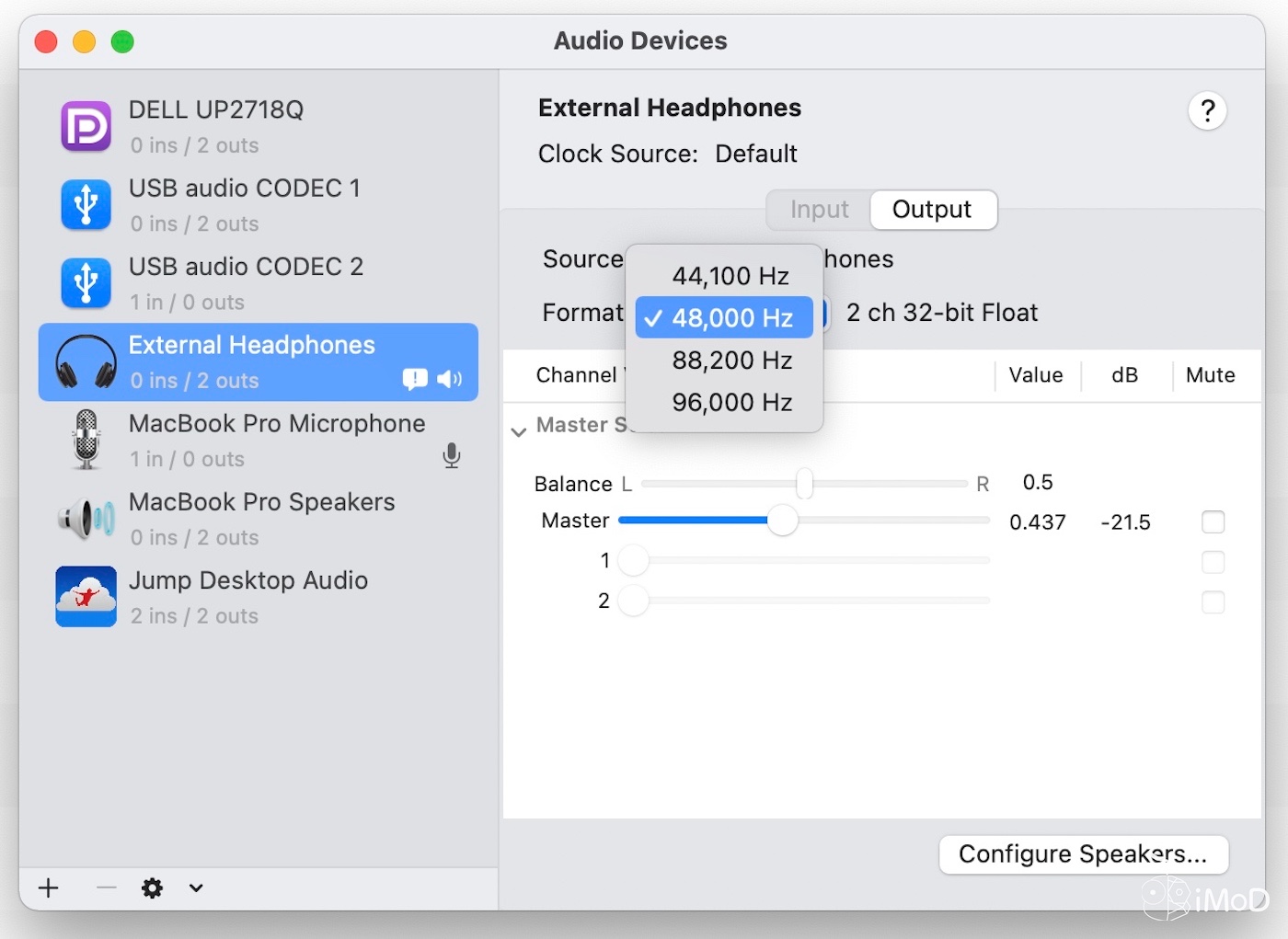The height and width of the screenshot is (939, 1288).
Task: Click the DELL UP2718Q display icon
Action: [86, 126]
